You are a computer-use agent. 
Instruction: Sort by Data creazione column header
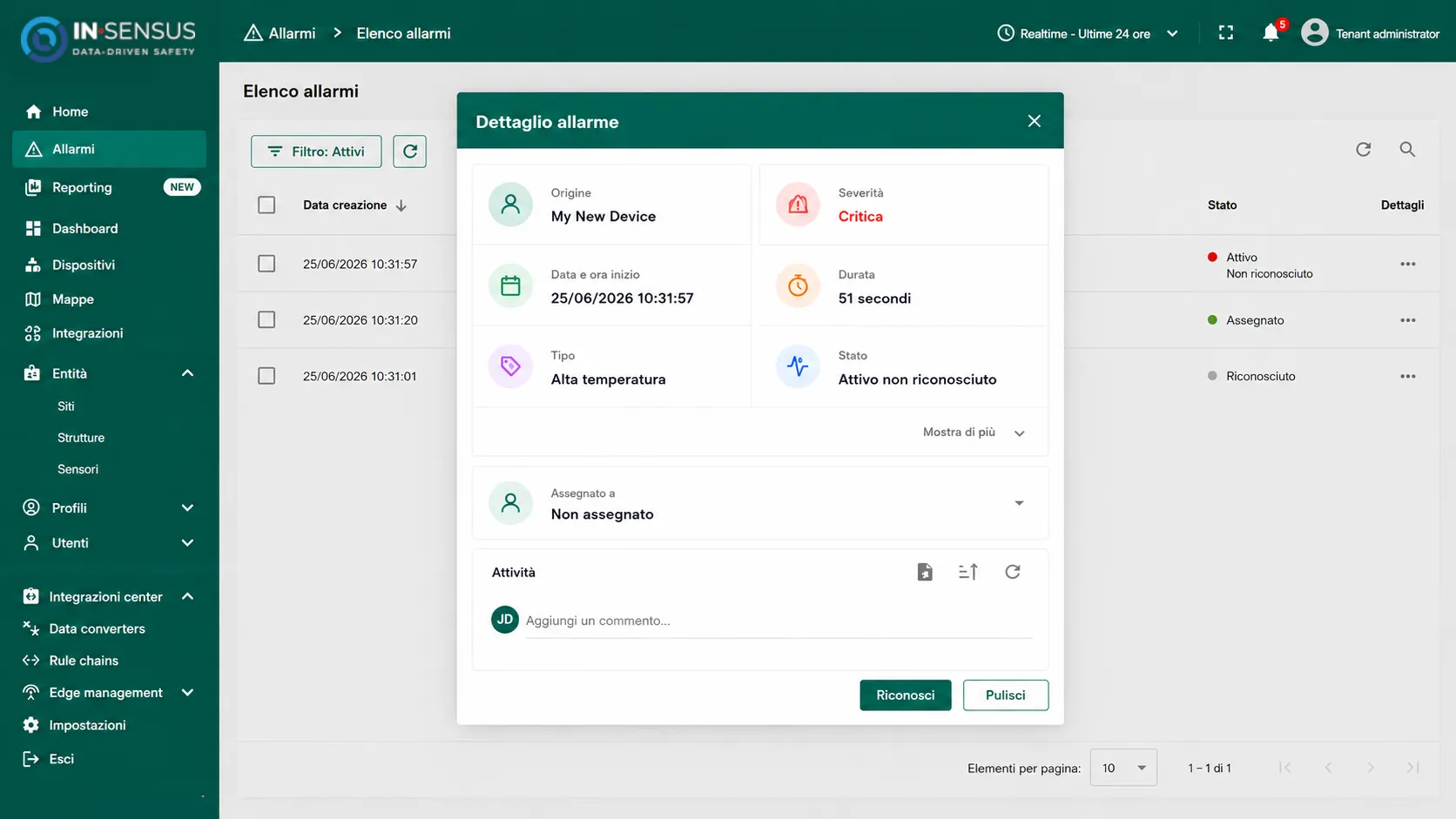(x=354, y=205)
